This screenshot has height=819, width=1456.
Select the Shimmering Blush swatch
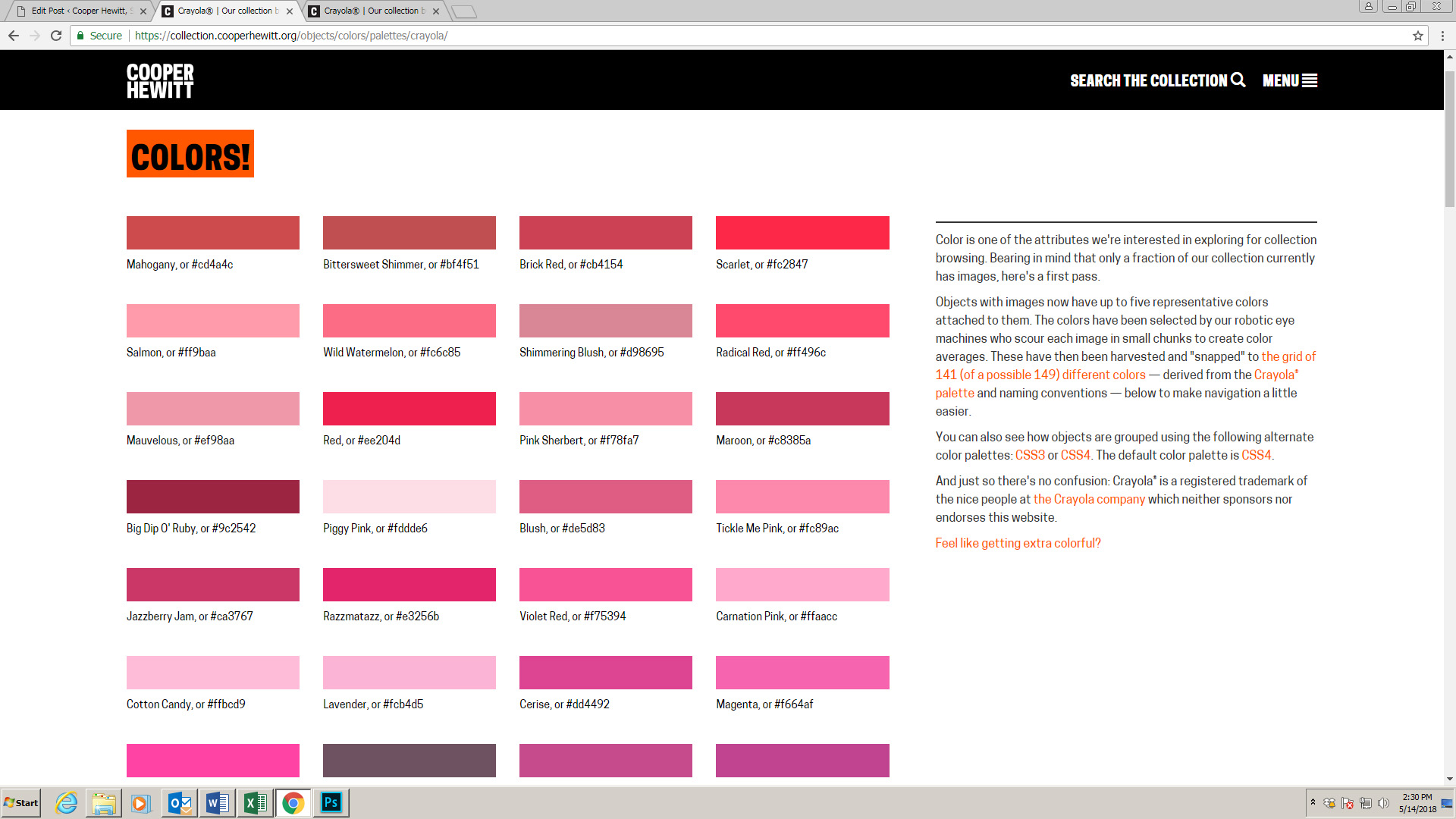606,321
